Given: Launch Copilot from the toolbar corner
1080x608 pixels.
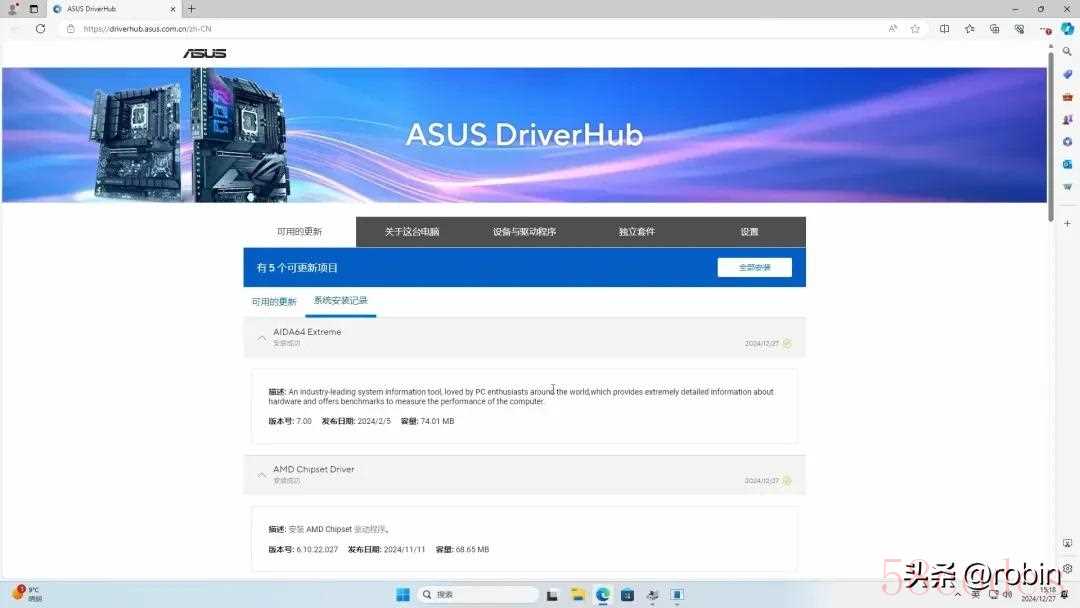Looking at the screenshot, I should tap(1067, 28).
